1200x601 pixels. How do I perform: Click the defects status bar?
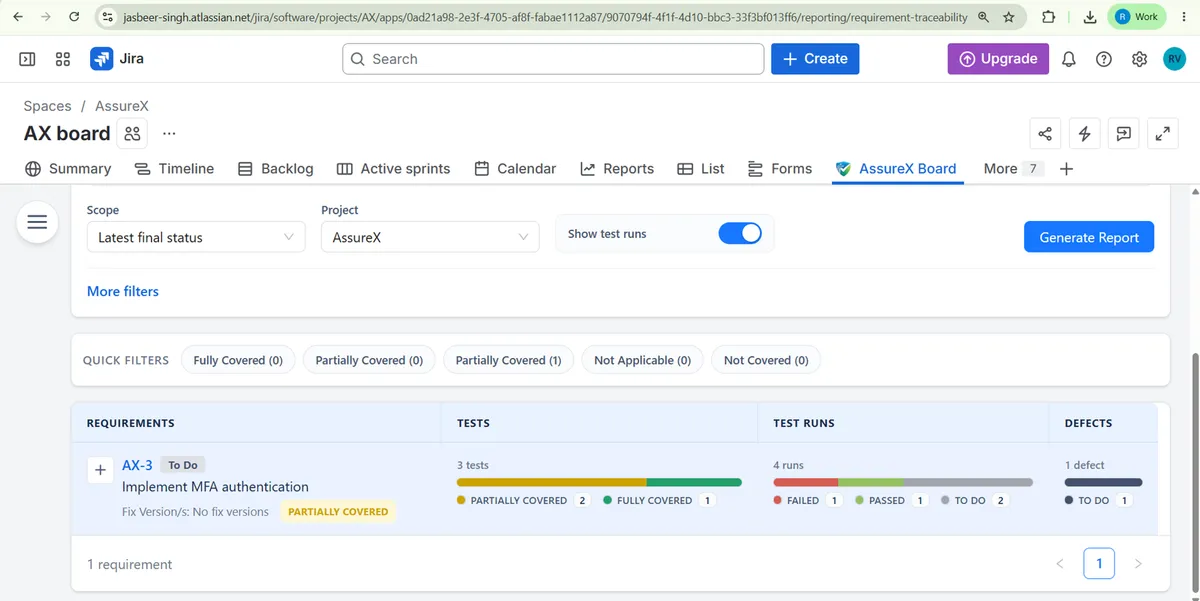pos(1103,482)
